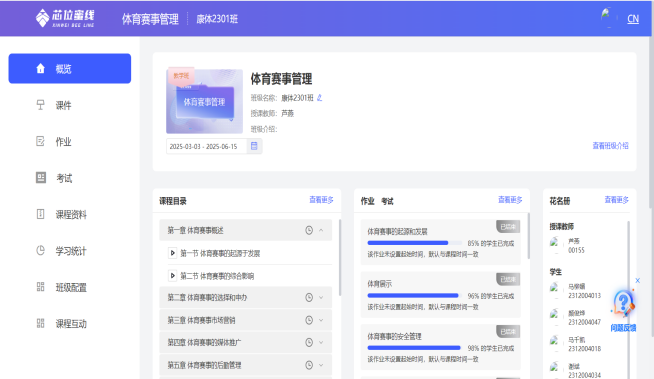Expand the 第五章 体育赛事的后勤管理 chapter
Screen dimensions: 654x379
tap(321, 365)
